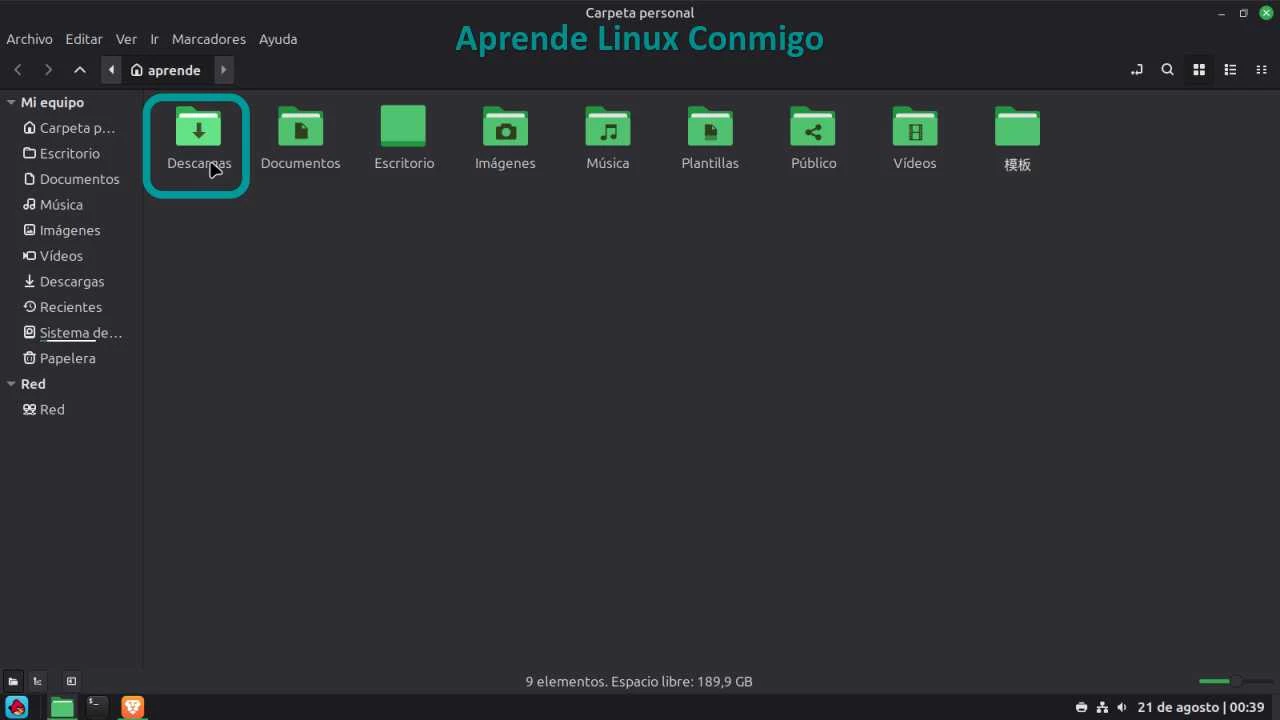The width and height of the screenshot is (1280, 720).
Task: Select the Escritorio folder in the file view
Action: click(x=403, y=126)
